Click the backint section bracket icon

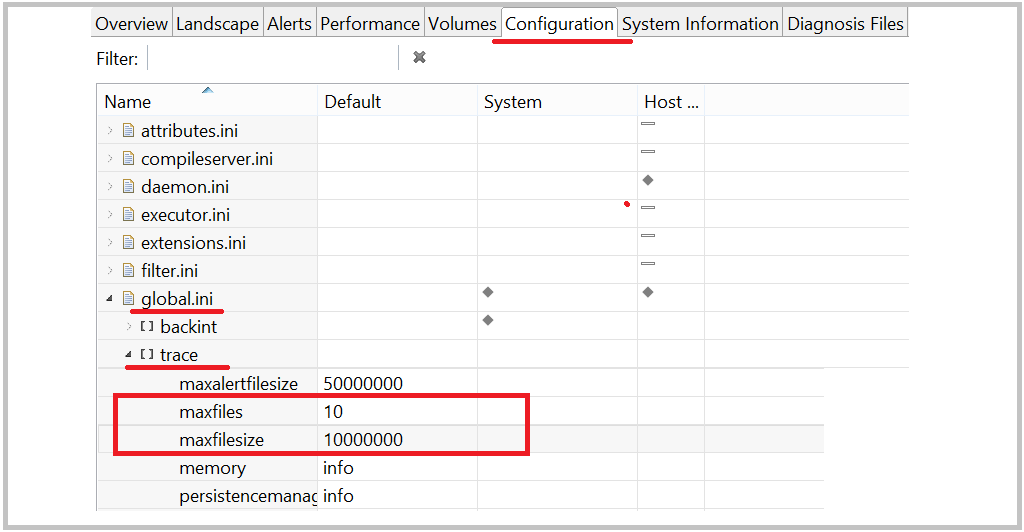coord(147,326)
